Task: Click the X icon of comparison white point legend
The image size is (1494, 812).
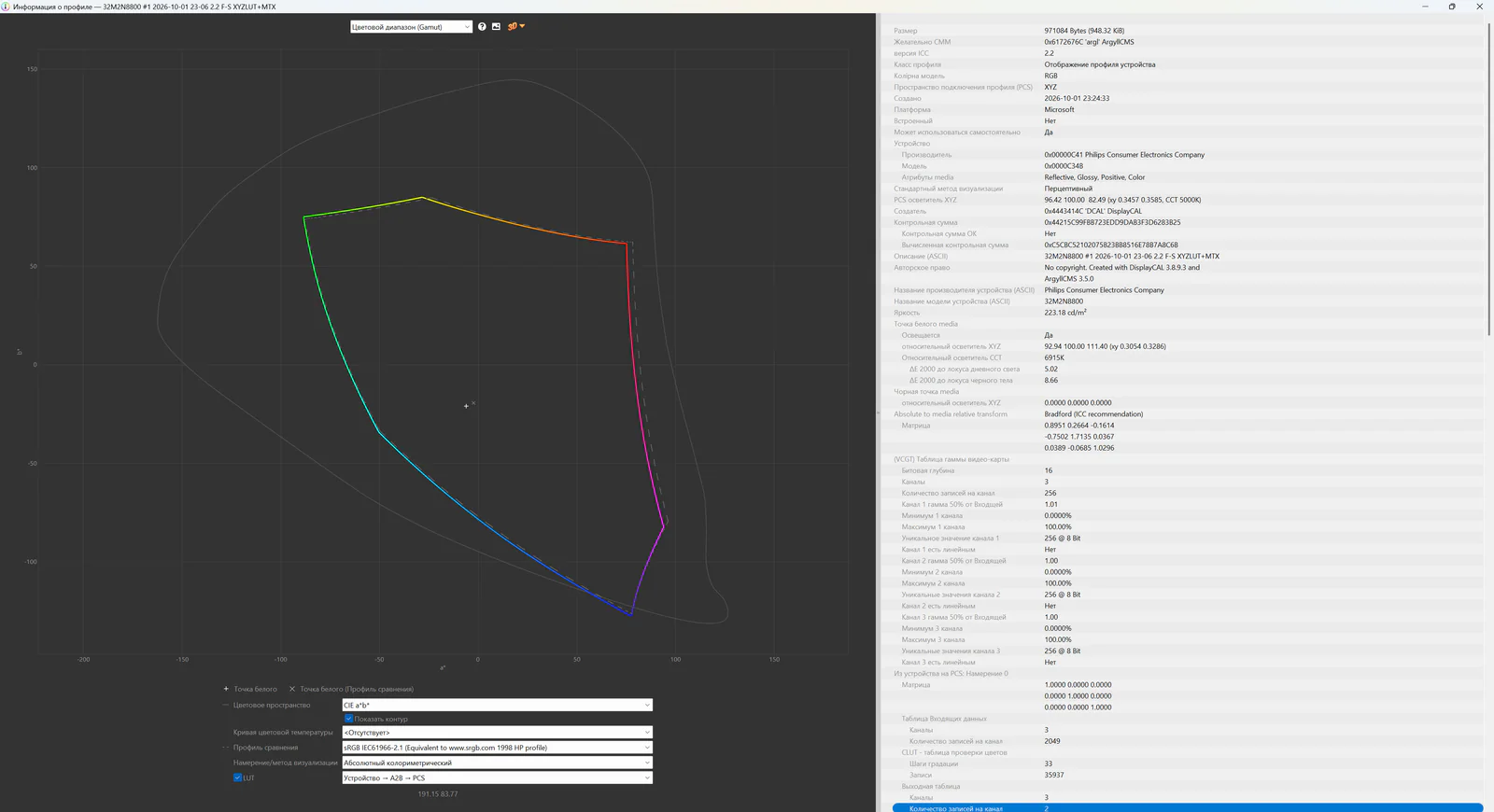Action: 292,689
